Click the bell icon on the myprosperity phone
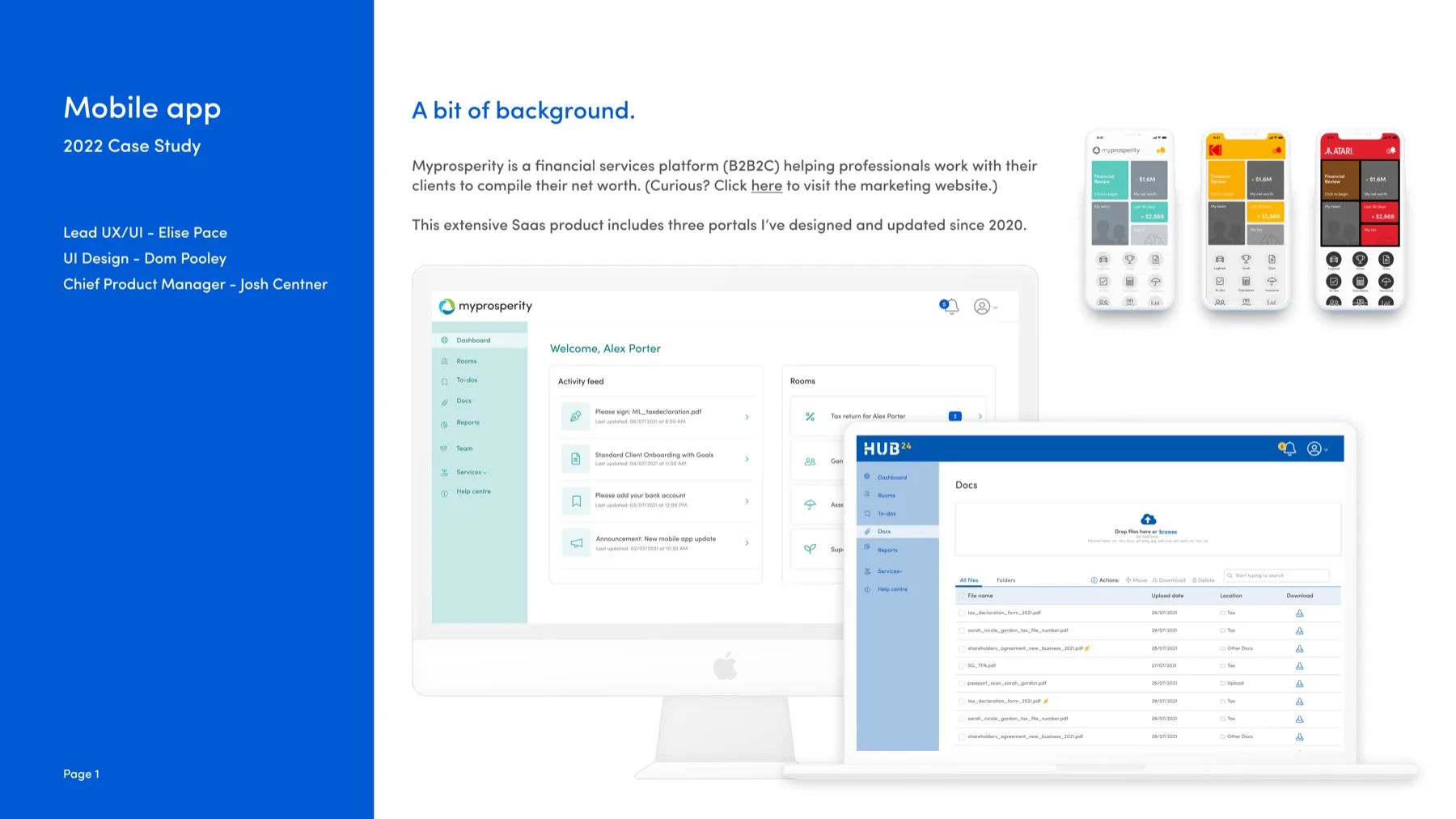The width and height of the screenshot is (1456, 819). click(1161, 151)
